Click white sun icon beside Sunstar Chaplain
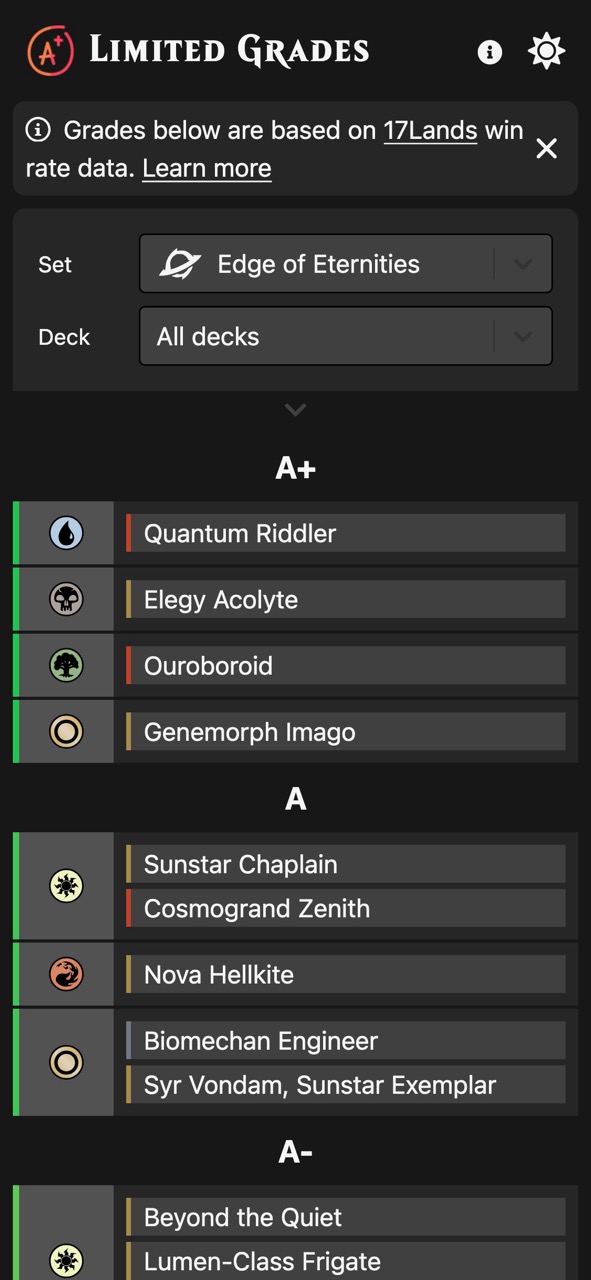Screen dimensions: 591x1280 (66, 886)
